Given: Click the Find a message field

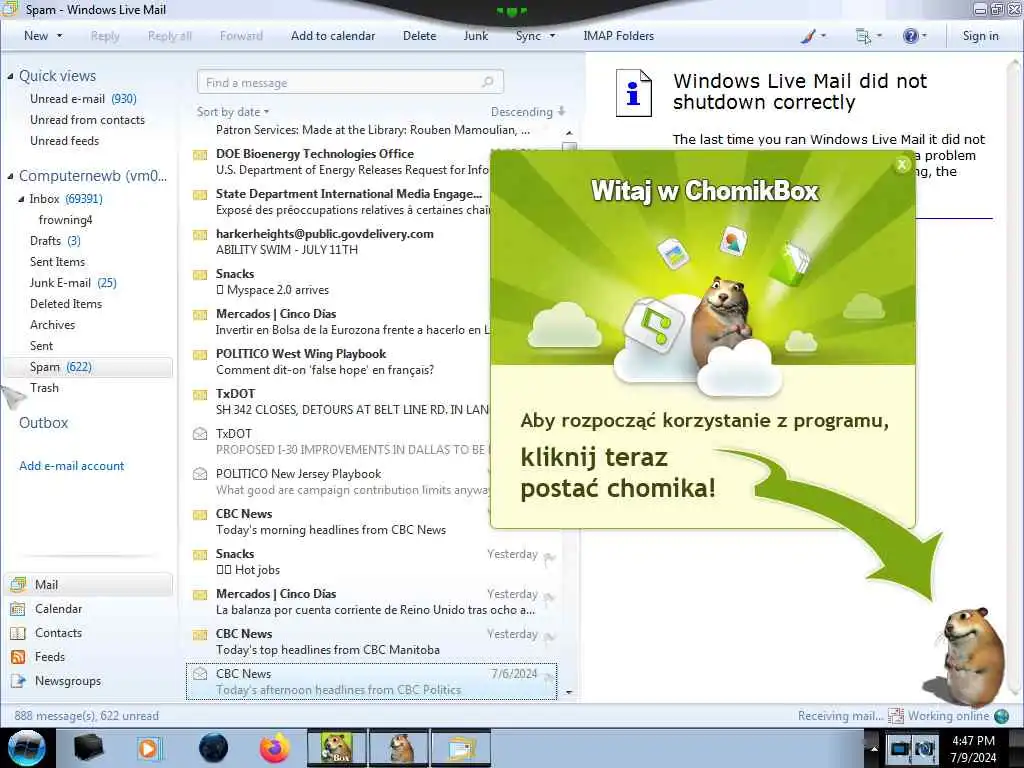Looking at the screenshot, I should click(x=350, y=82).
